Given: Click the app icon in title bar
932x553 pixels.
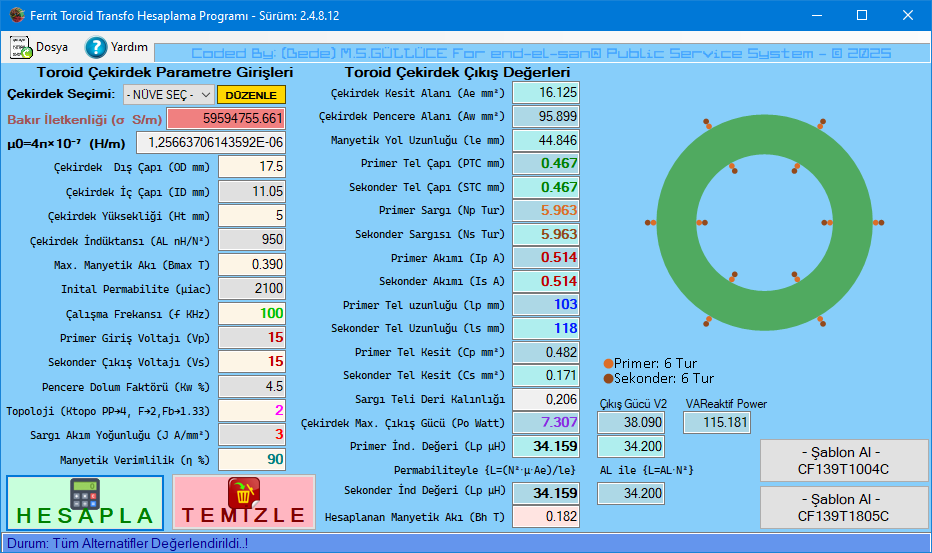Looking at the screenshot, I should (x=15, y=15).
